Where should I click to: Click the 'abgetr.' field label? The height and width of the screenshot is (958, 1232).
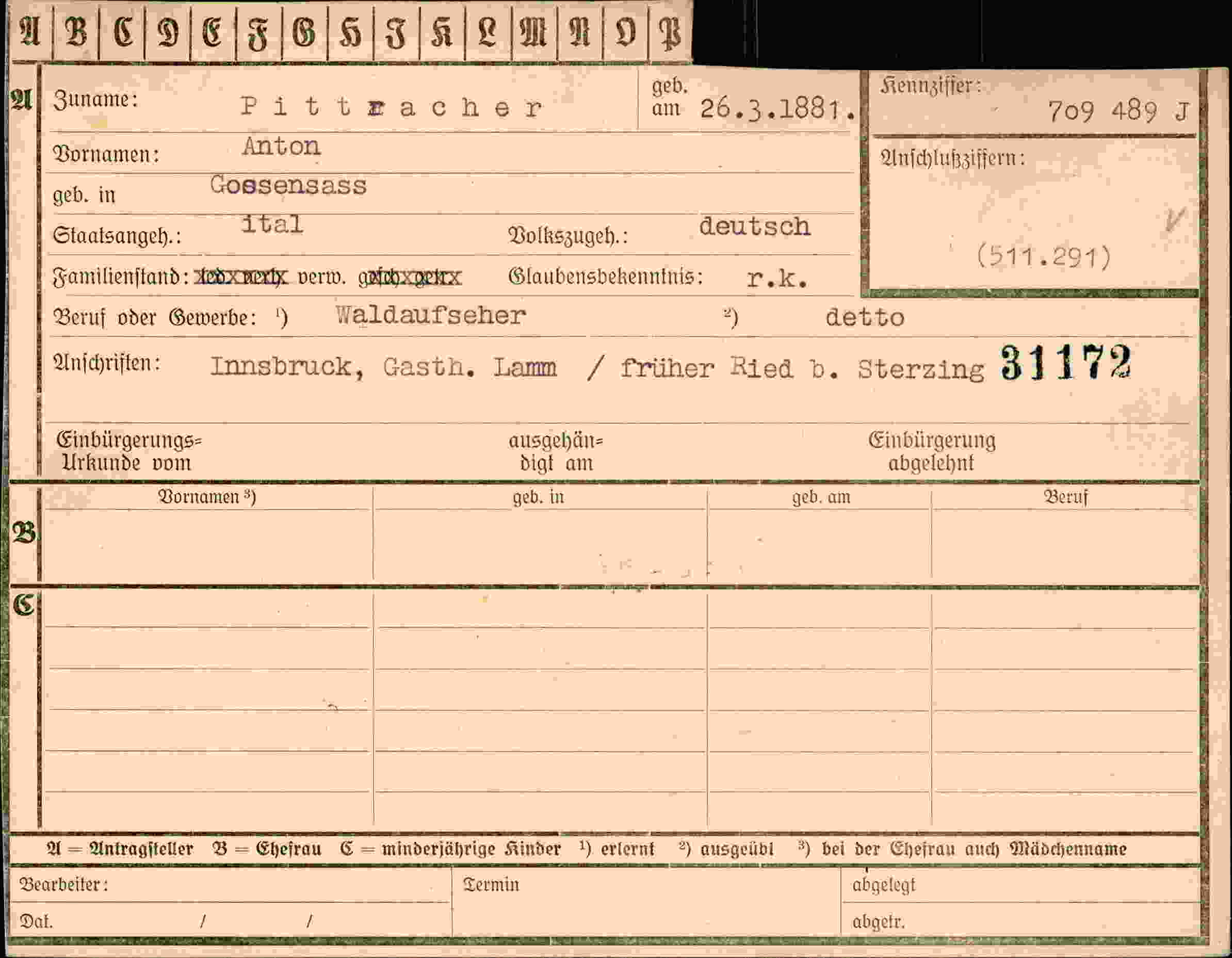[878, 922]
